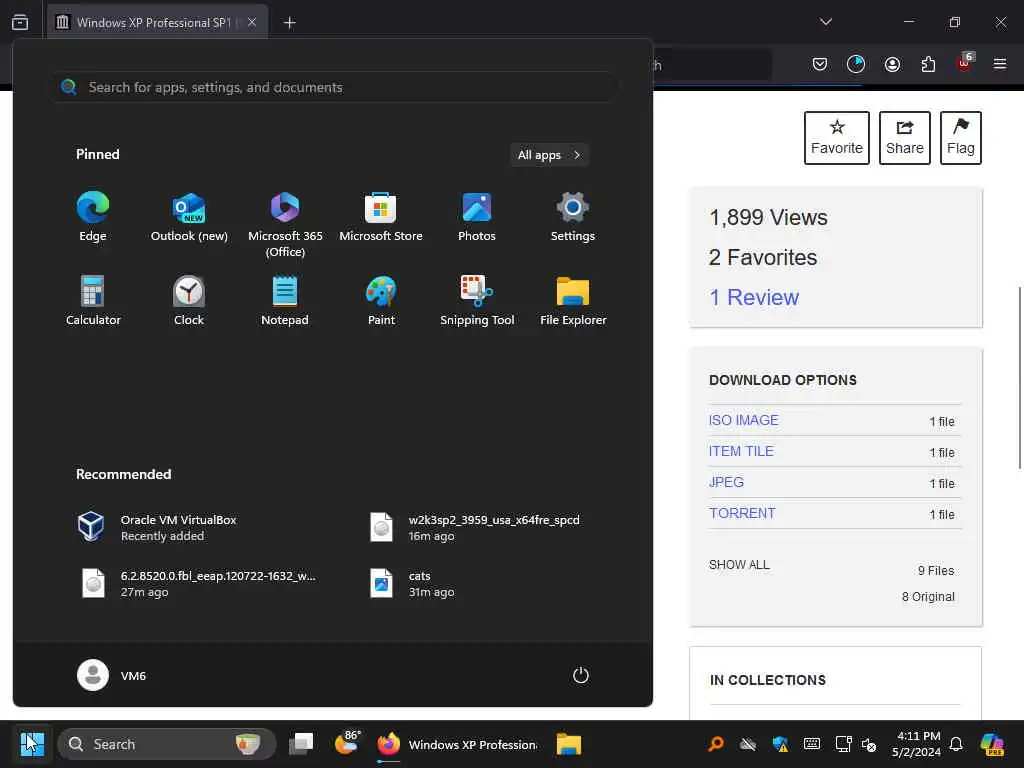Open File Explorer from the taskbar
The width and height of the screenshot is (1024, 768).
569,744
